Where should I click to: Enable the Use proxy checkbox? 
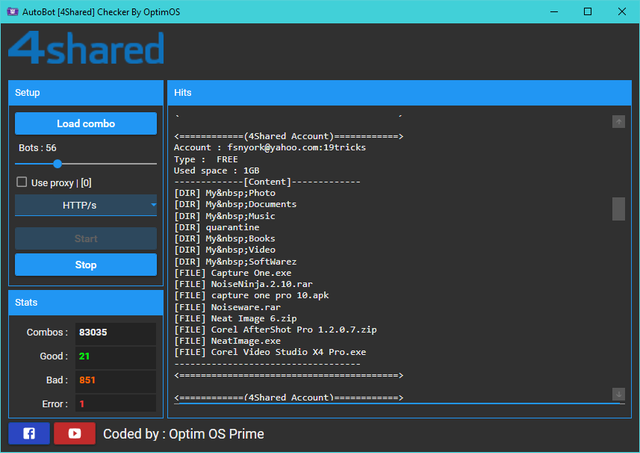tap(22, 182)
